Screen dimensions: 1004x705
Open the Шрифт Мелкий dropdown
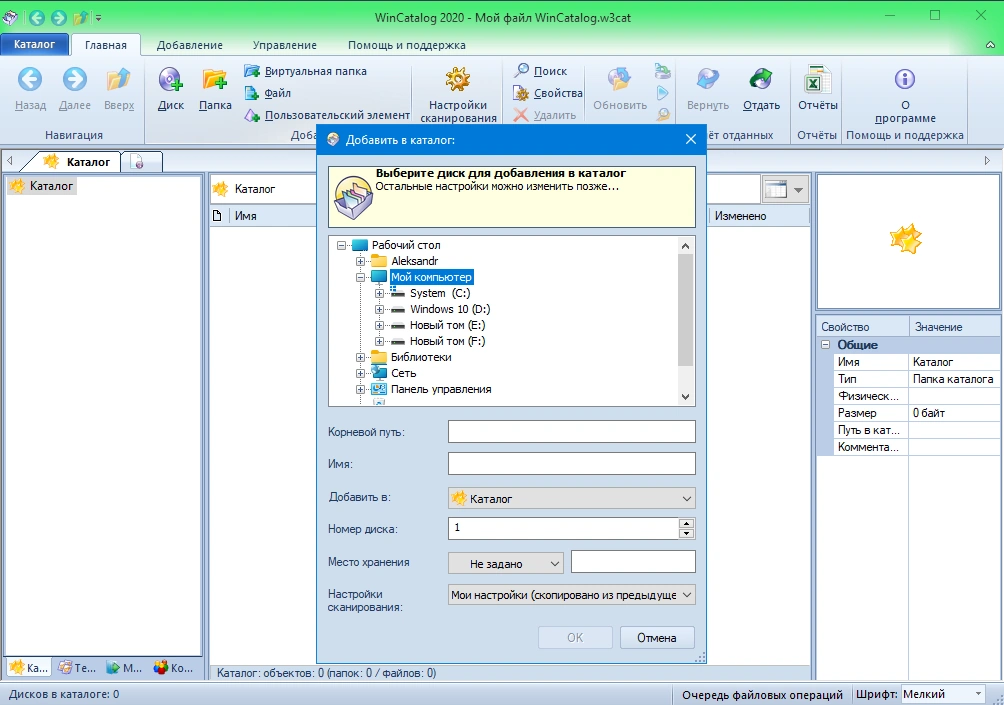coord(943,694)
